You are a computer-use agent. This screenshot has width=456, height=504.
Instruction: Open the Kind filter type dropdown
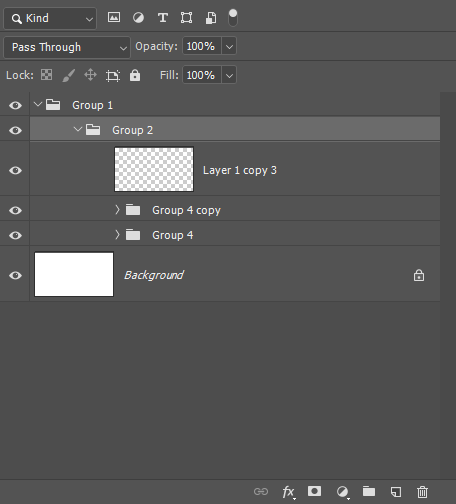[x=50, y=18]
